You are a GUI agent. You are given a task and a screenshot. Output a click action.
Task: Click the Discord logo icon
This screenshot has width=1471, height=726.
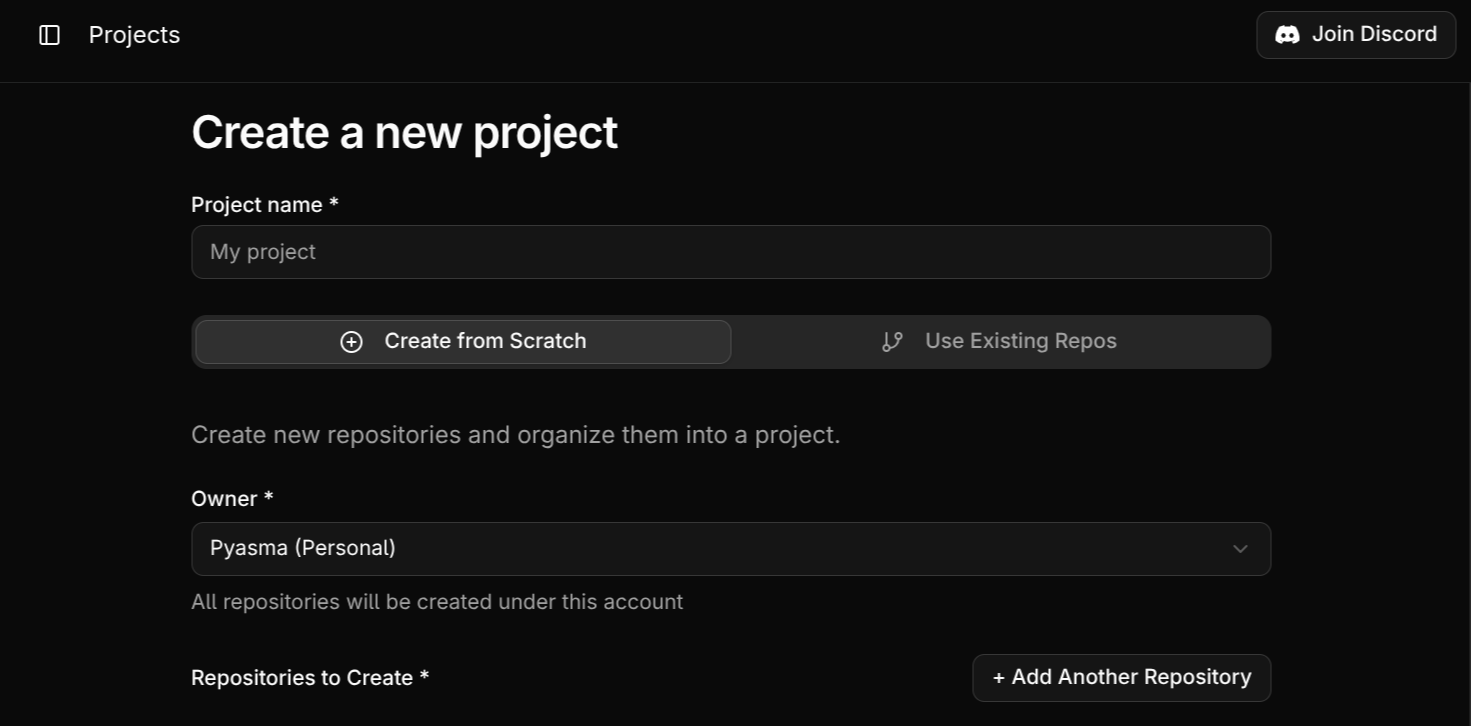coord(1288,34)
